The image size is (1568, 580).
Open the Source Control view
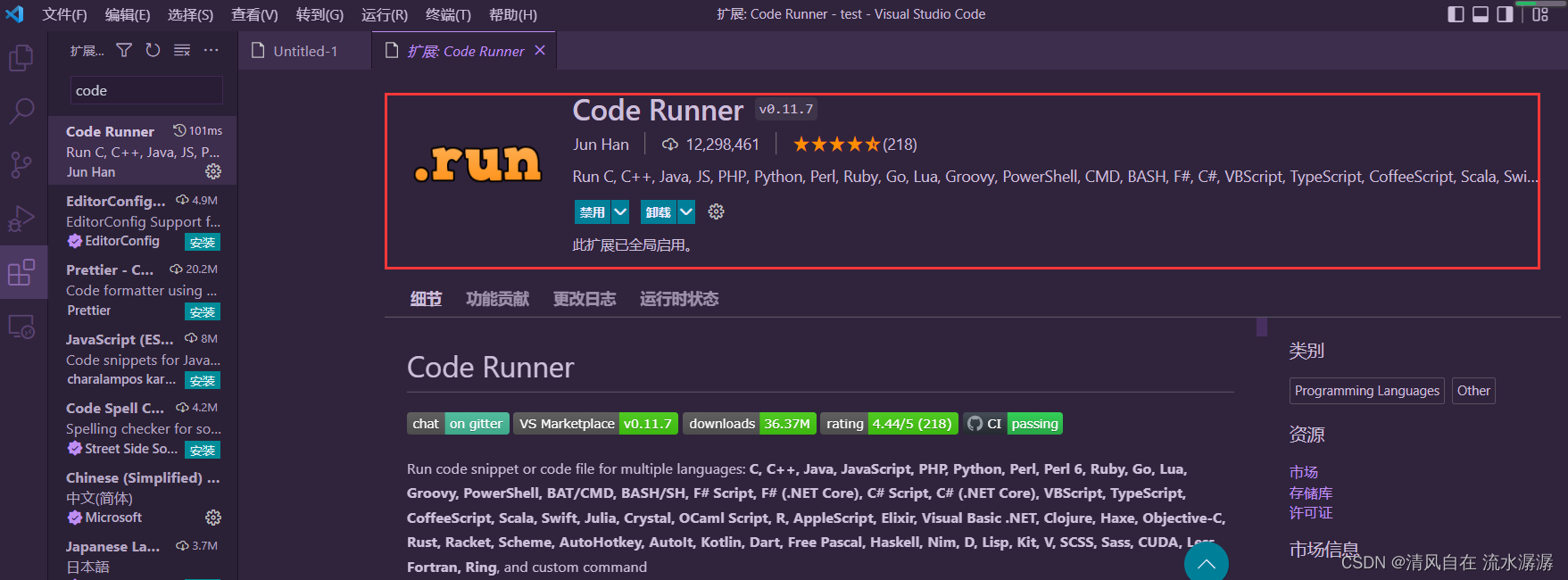click(x=21, y=165)
